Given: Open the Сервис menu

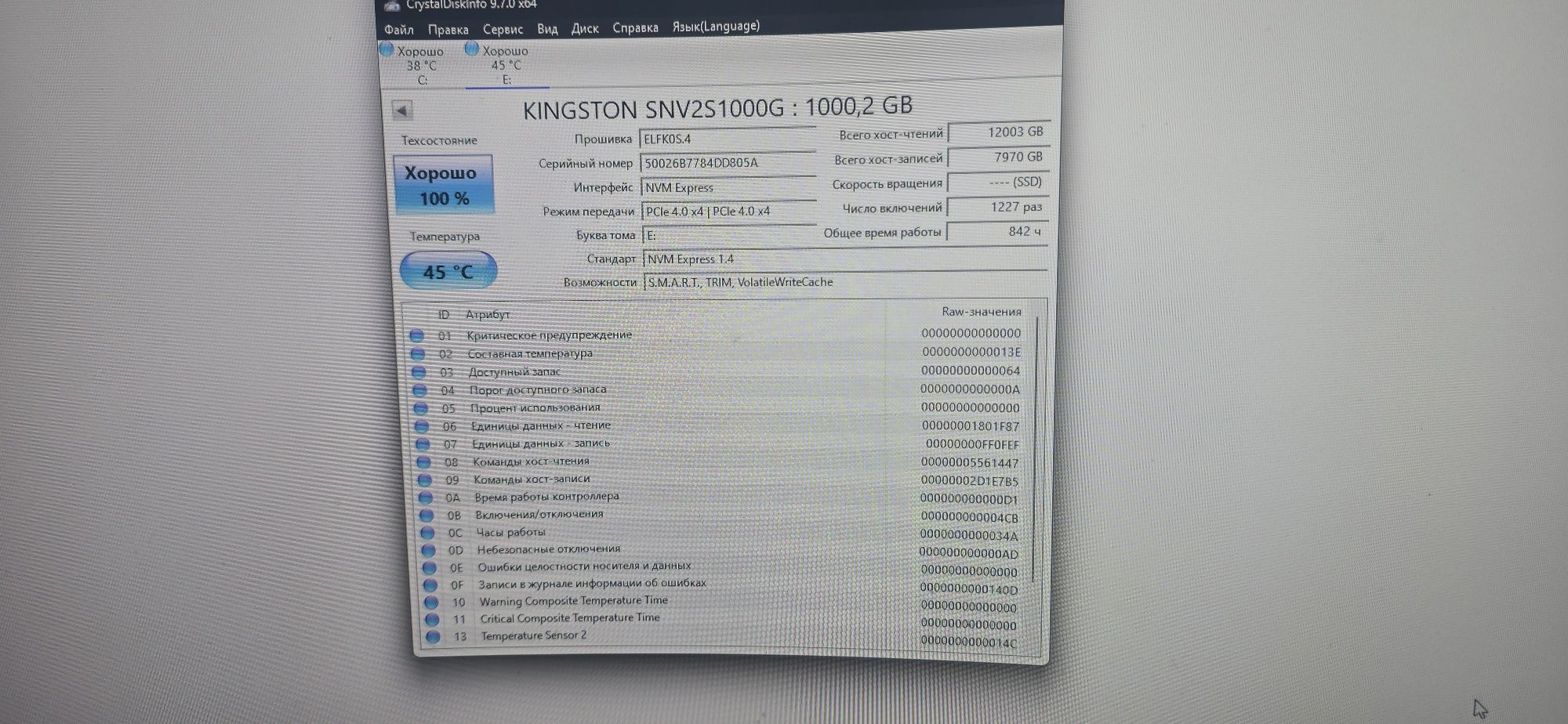Looking at the screenshot, I should tap(503, 29).
